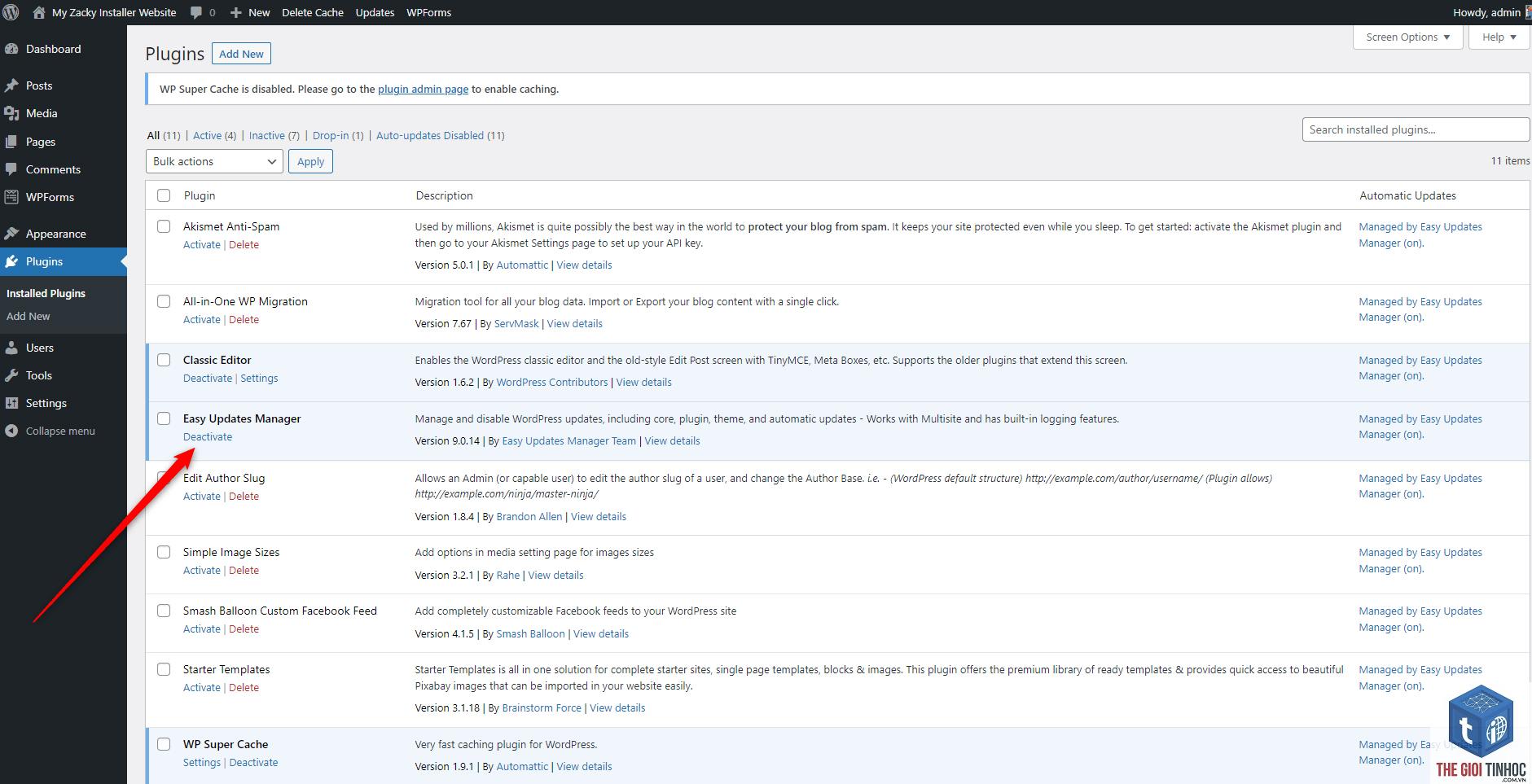Delete Simple Image Sizes plugin

tap(244, 570)
